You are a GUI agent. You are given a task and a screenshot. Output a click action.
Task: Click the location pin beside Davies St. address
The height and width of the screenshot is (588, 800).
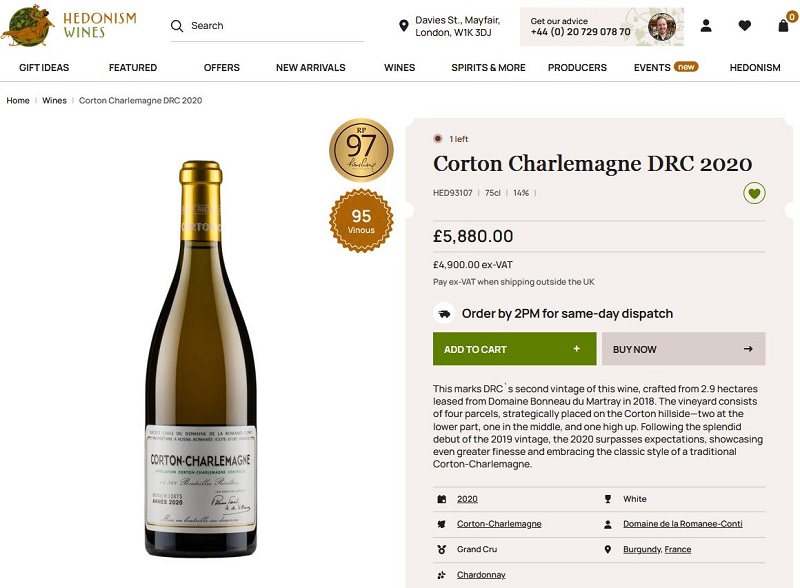tap(403, 25)
